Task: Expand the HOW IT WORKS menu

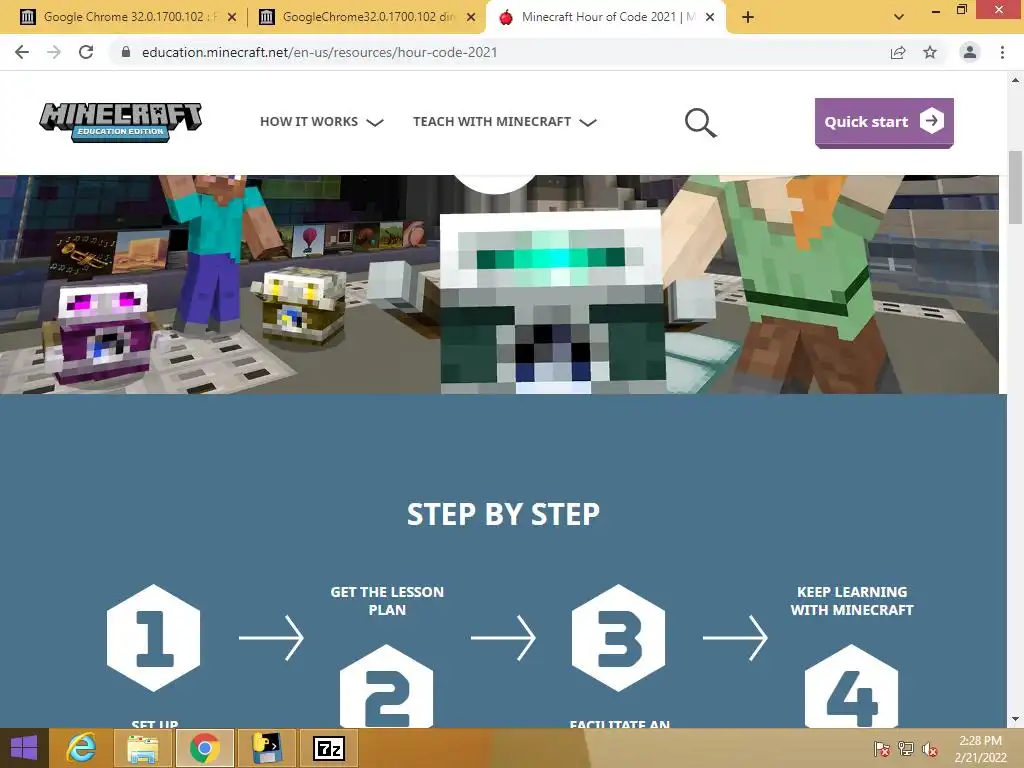Action: click(321, 121)
